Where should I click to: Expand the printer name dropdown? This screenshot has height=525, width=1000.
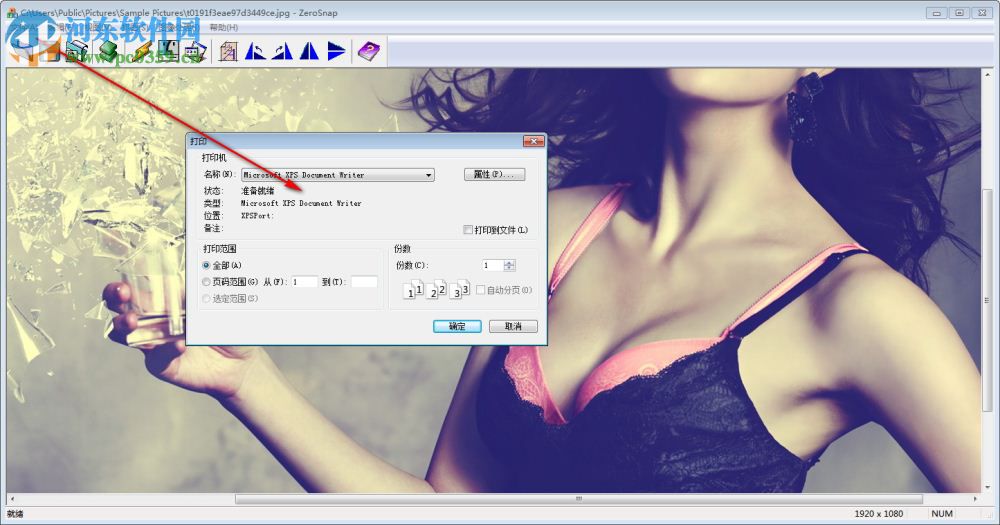[x=429, y=175]
